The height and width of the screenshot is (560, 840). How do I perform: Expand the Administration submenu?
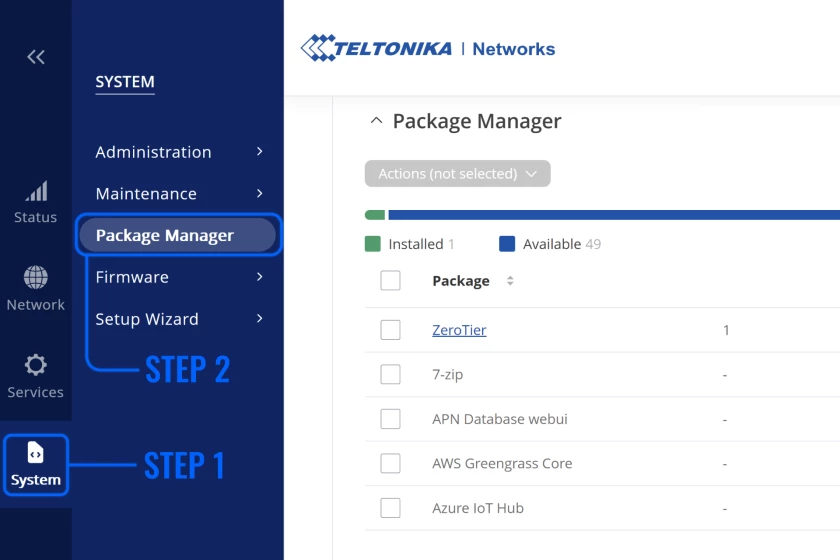pyautogui.click(x=178, y=152)
